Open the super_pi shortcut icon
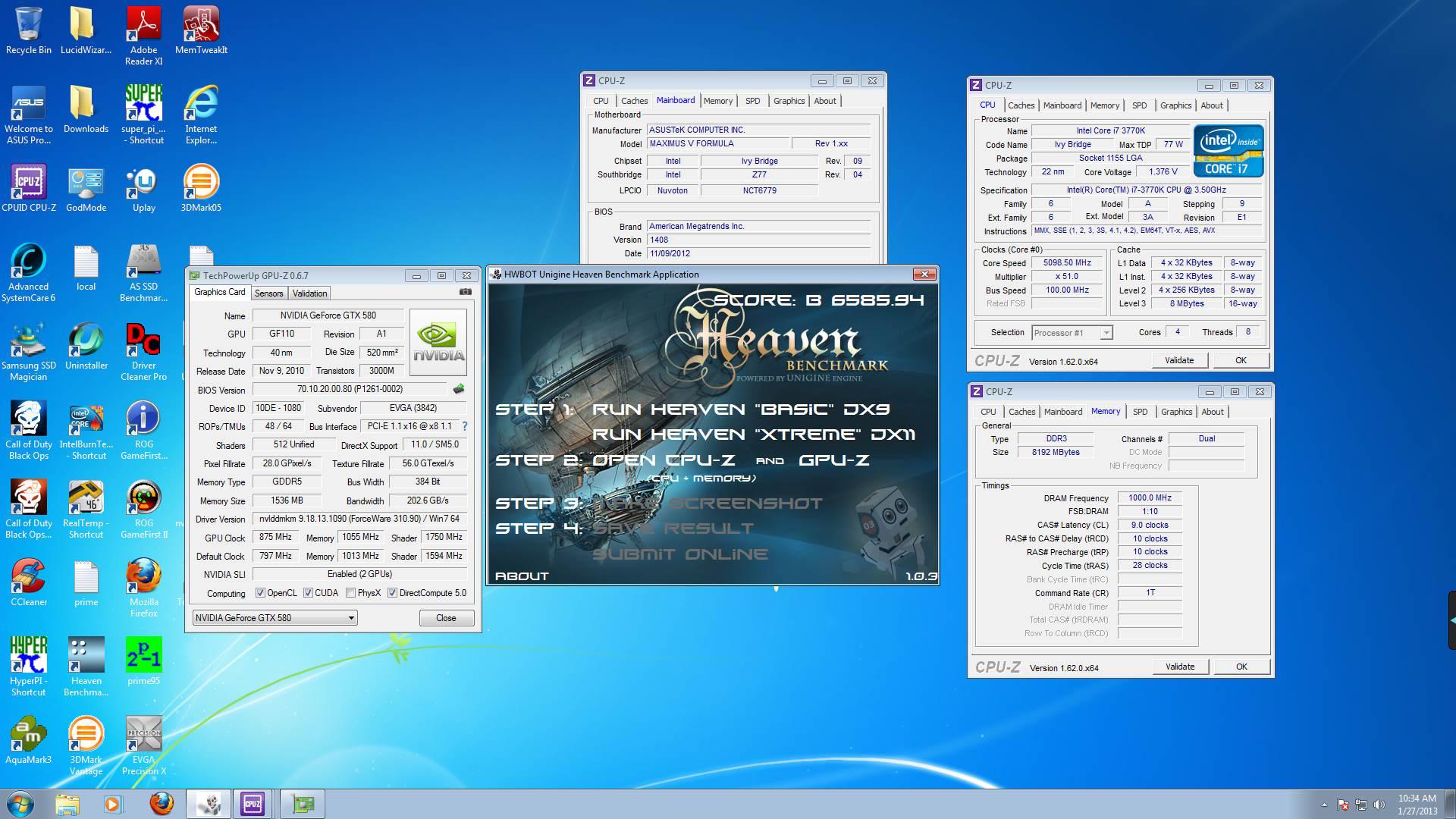This screenshot has width=1456, height=819. click(143, 114)
